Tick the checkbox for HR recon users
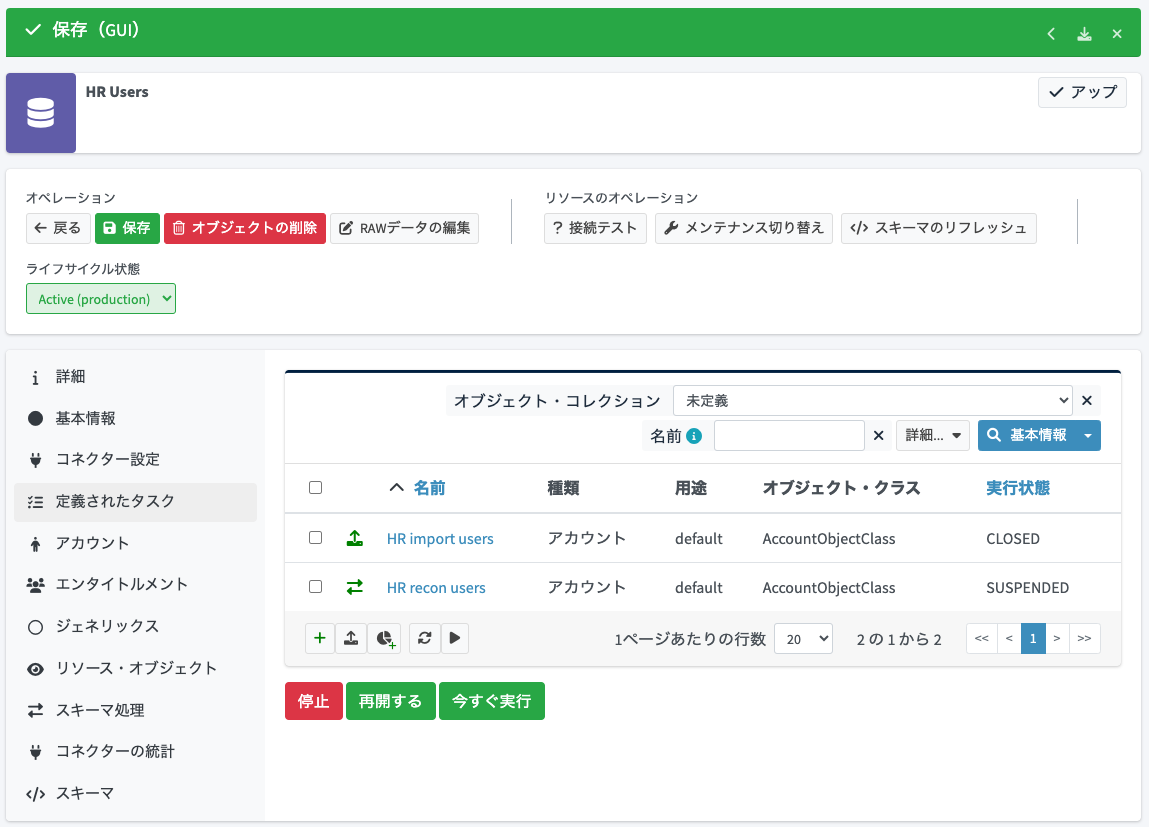 point(316,587)
